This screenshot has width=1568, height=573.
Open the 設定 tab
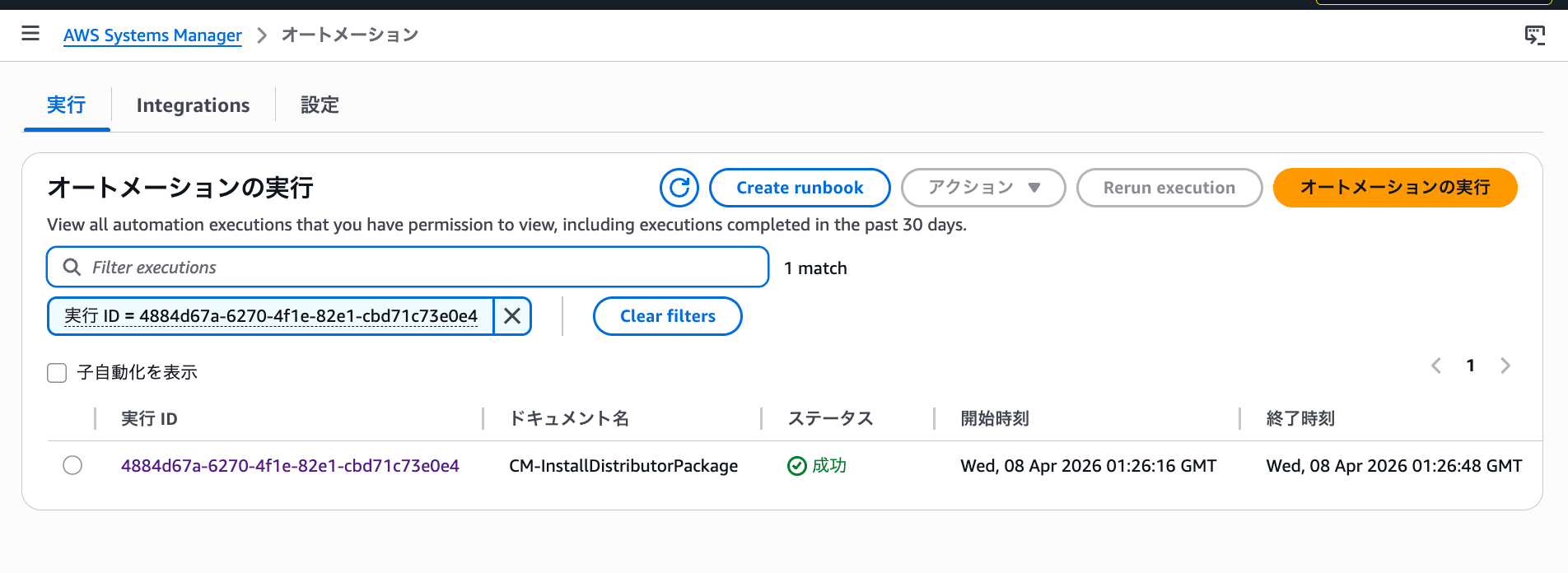[x=320, y=105]
